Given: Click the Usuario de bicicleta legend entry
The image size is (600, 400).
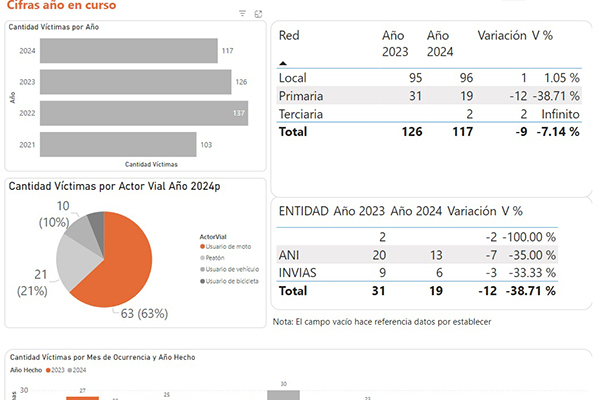Looking at the screenshot, I should 229,281.
